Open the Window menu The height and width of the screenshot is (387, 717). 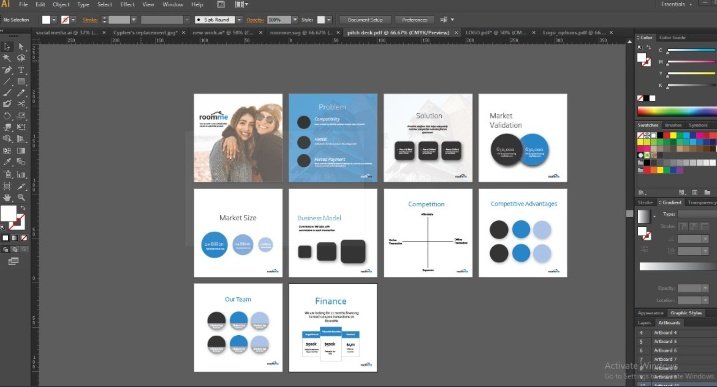pos(172,5)
